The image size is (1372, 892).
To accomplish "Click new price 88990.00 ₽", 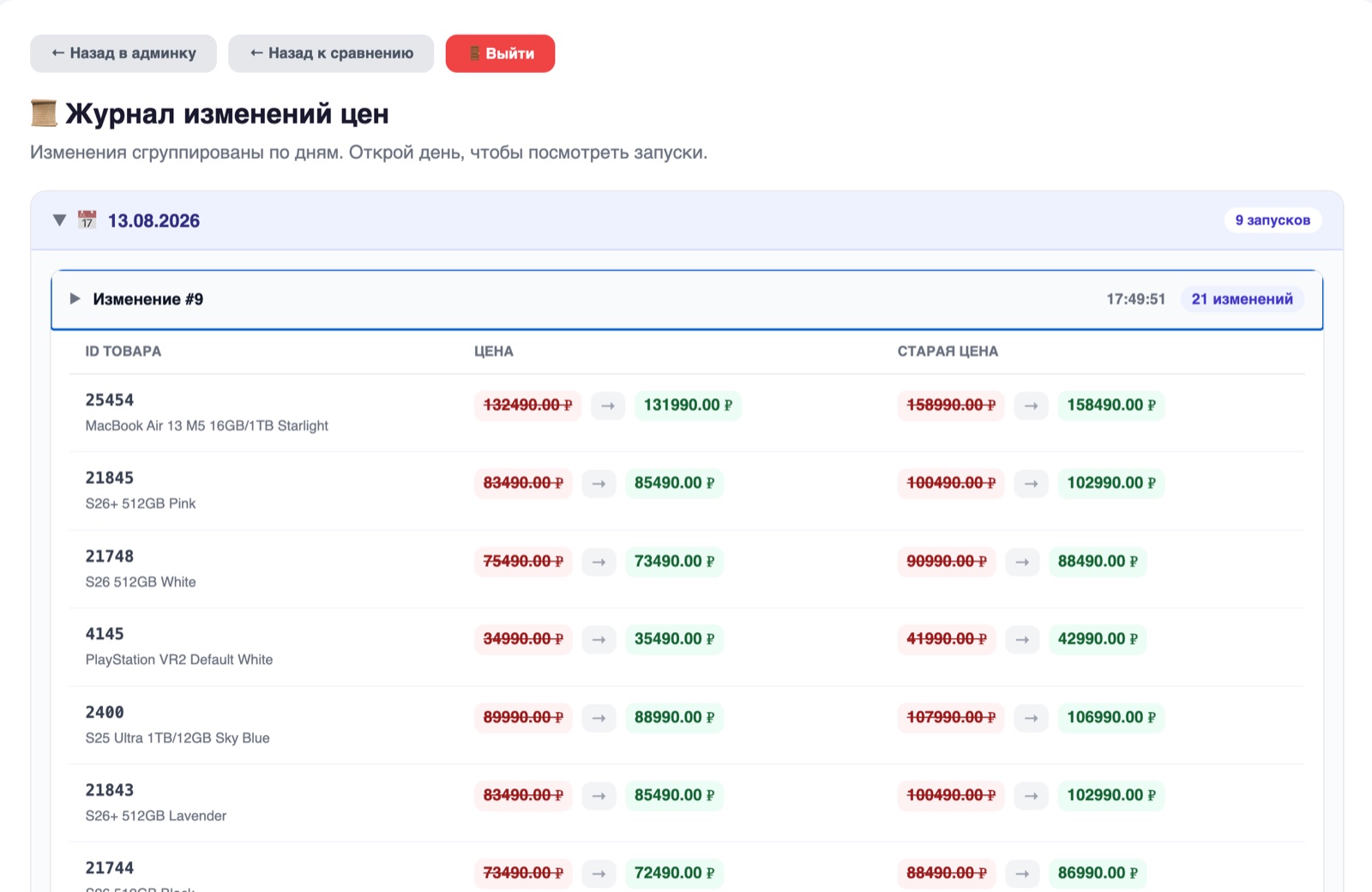I will click(674, 717).
